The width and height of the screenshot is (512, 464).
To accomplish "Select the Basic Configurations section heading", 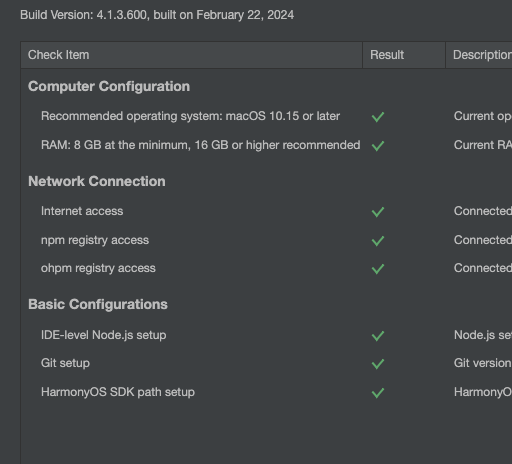I will 98,304.
